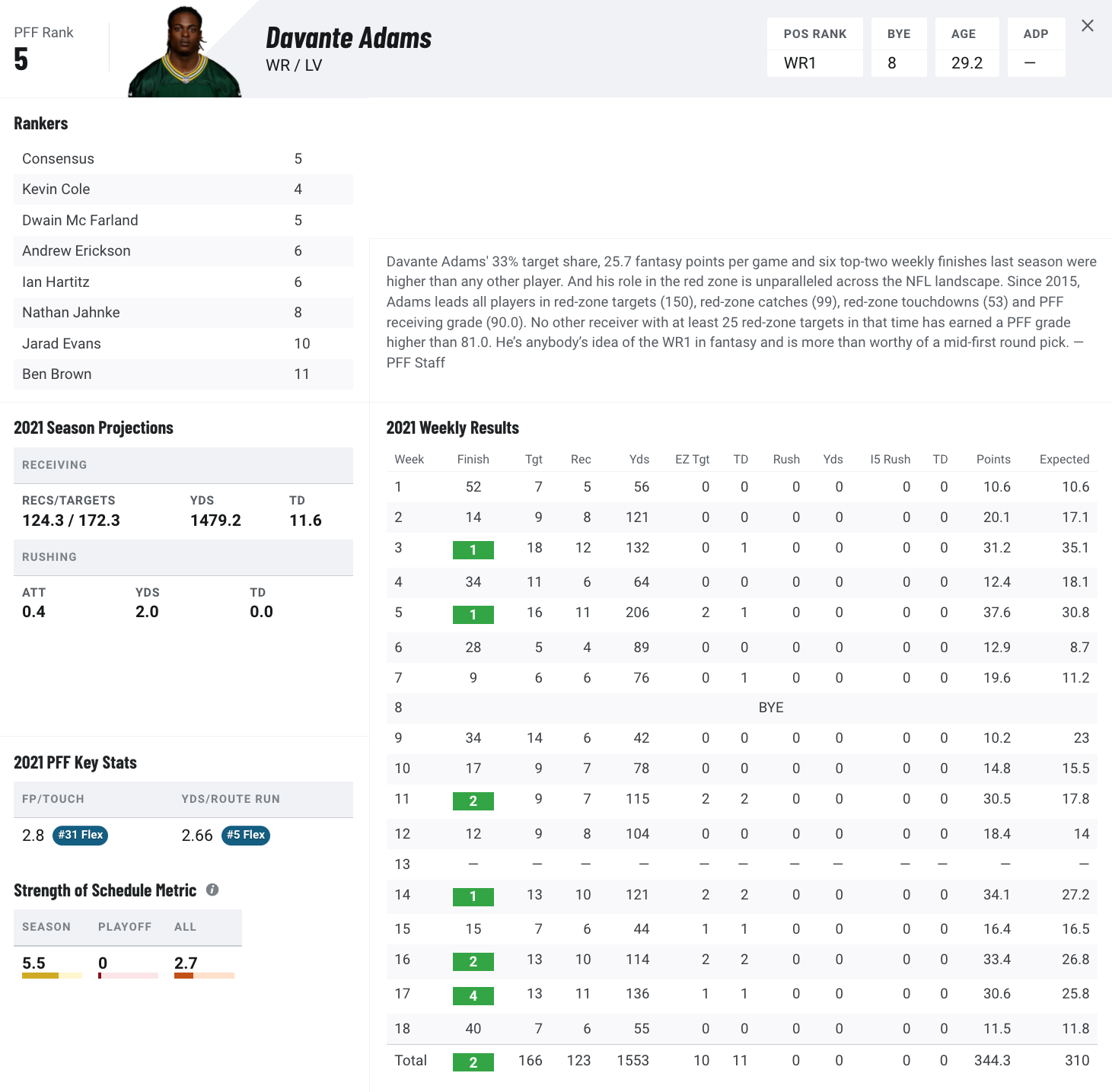1112x1092 pixels.
Task: Select the Dwain Mc Farland ranker row
Action: (x=183, y=220)
